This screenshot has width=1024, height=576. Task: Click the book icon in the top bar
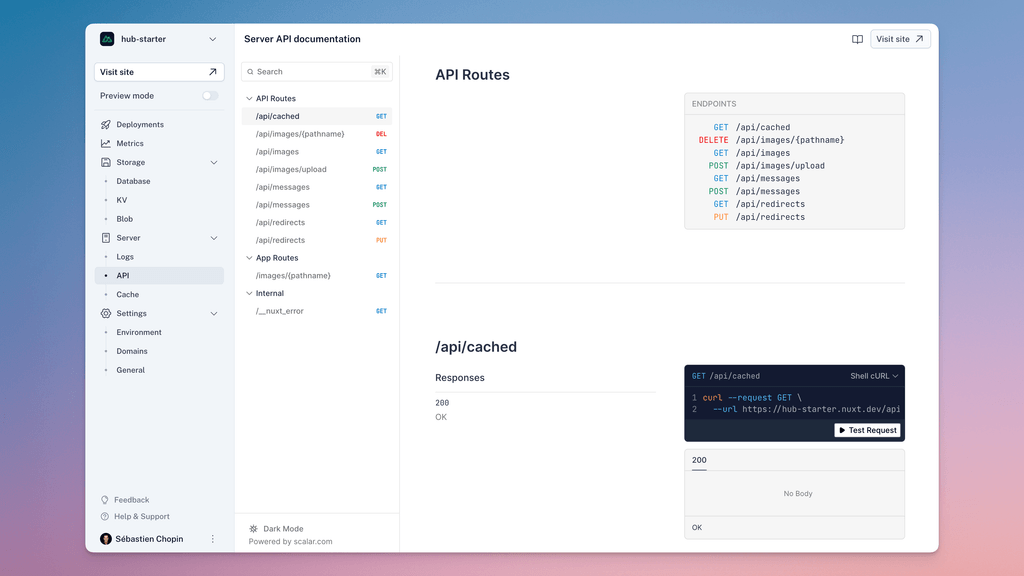click(857, 38)
